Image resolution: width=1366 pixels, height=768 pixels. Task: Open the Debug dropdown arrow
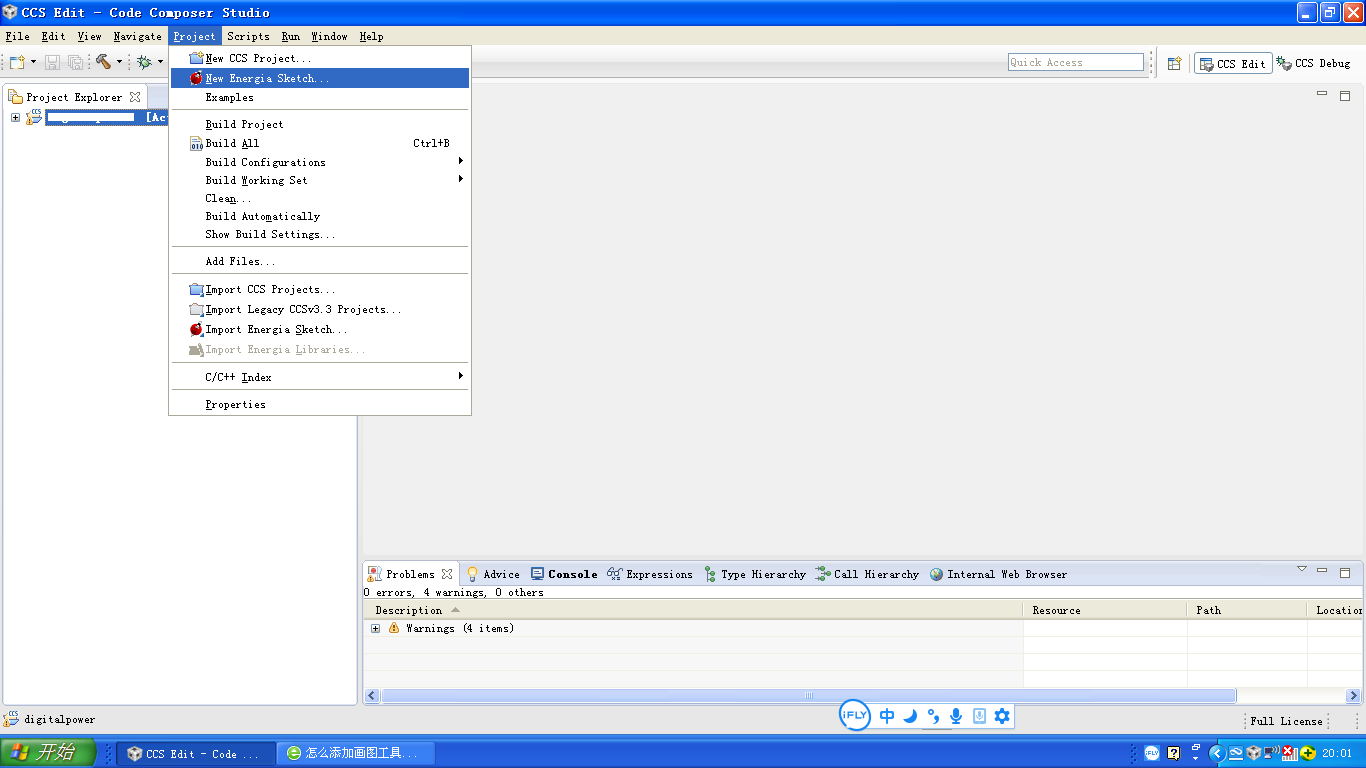tap(160, 62)
